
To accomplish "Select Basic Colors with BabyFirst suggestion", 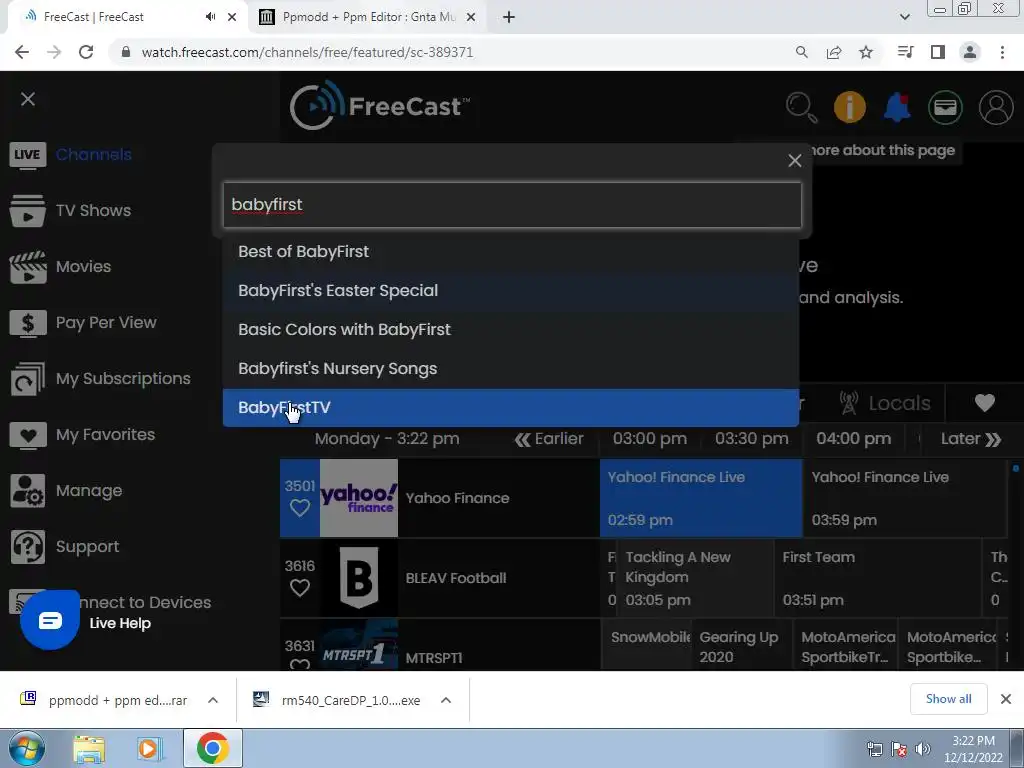I will tap(511, 330).
